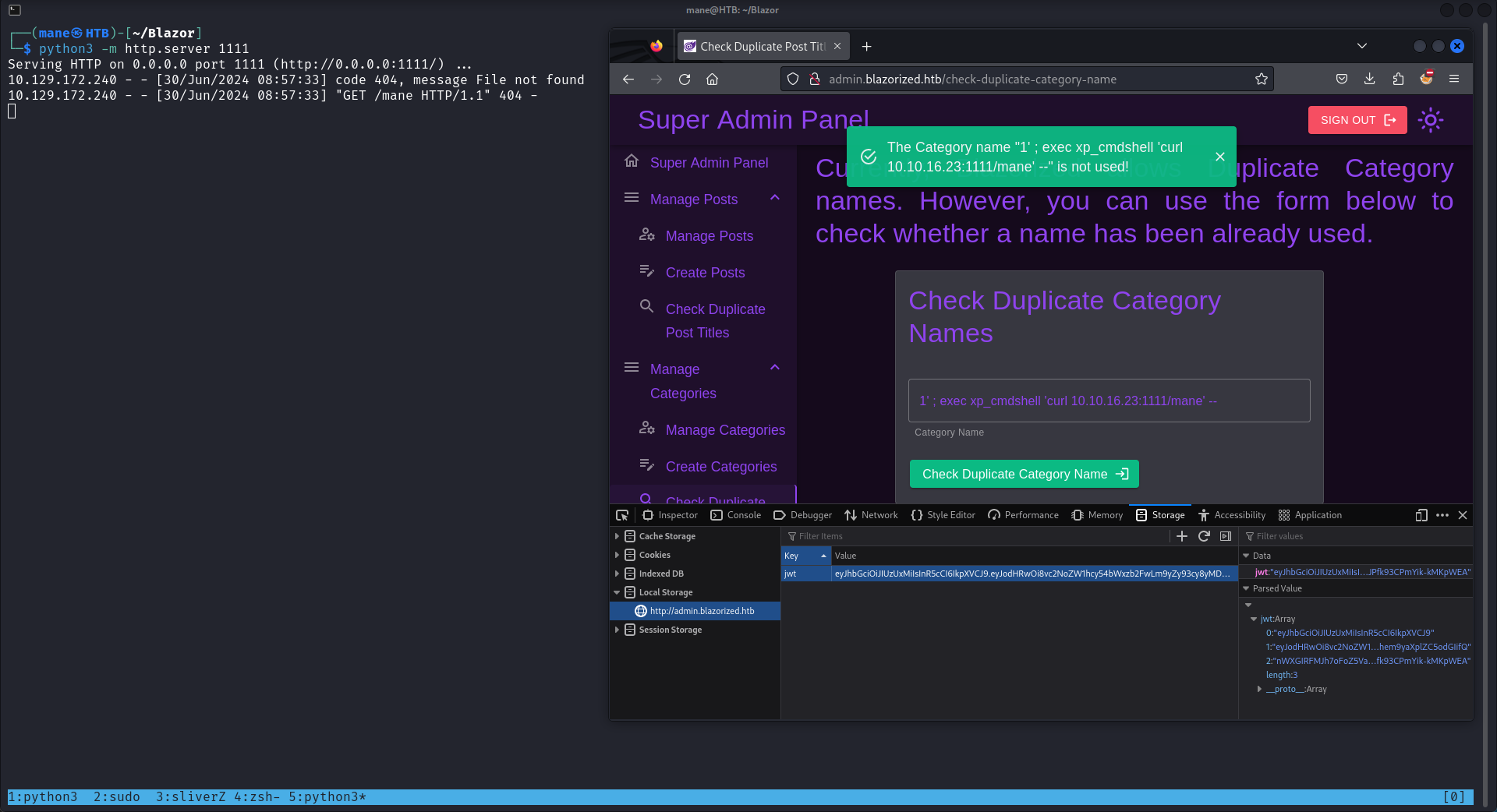
Task: Click the Firefox back arrow button
Action: point(628,79)
